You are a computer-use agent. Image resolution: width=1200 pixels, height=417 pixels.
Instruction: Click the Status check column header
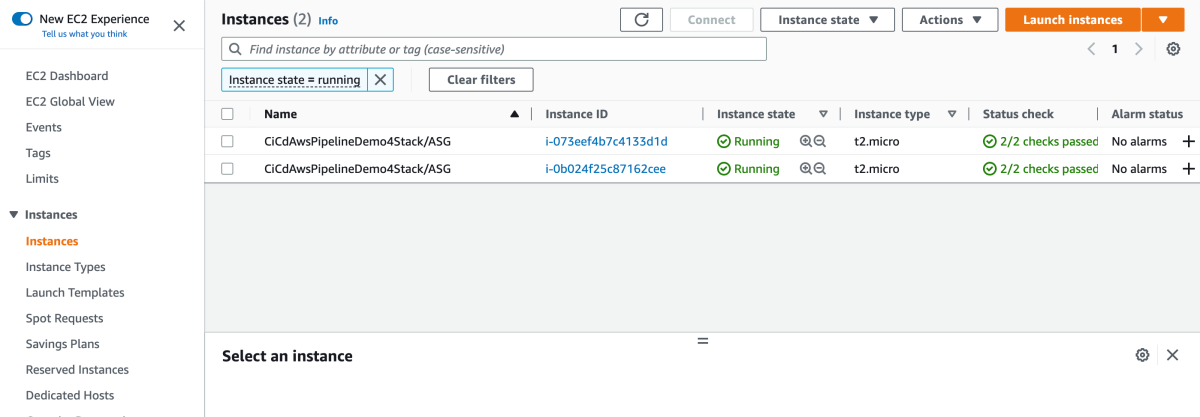(x=1018, y=114)
